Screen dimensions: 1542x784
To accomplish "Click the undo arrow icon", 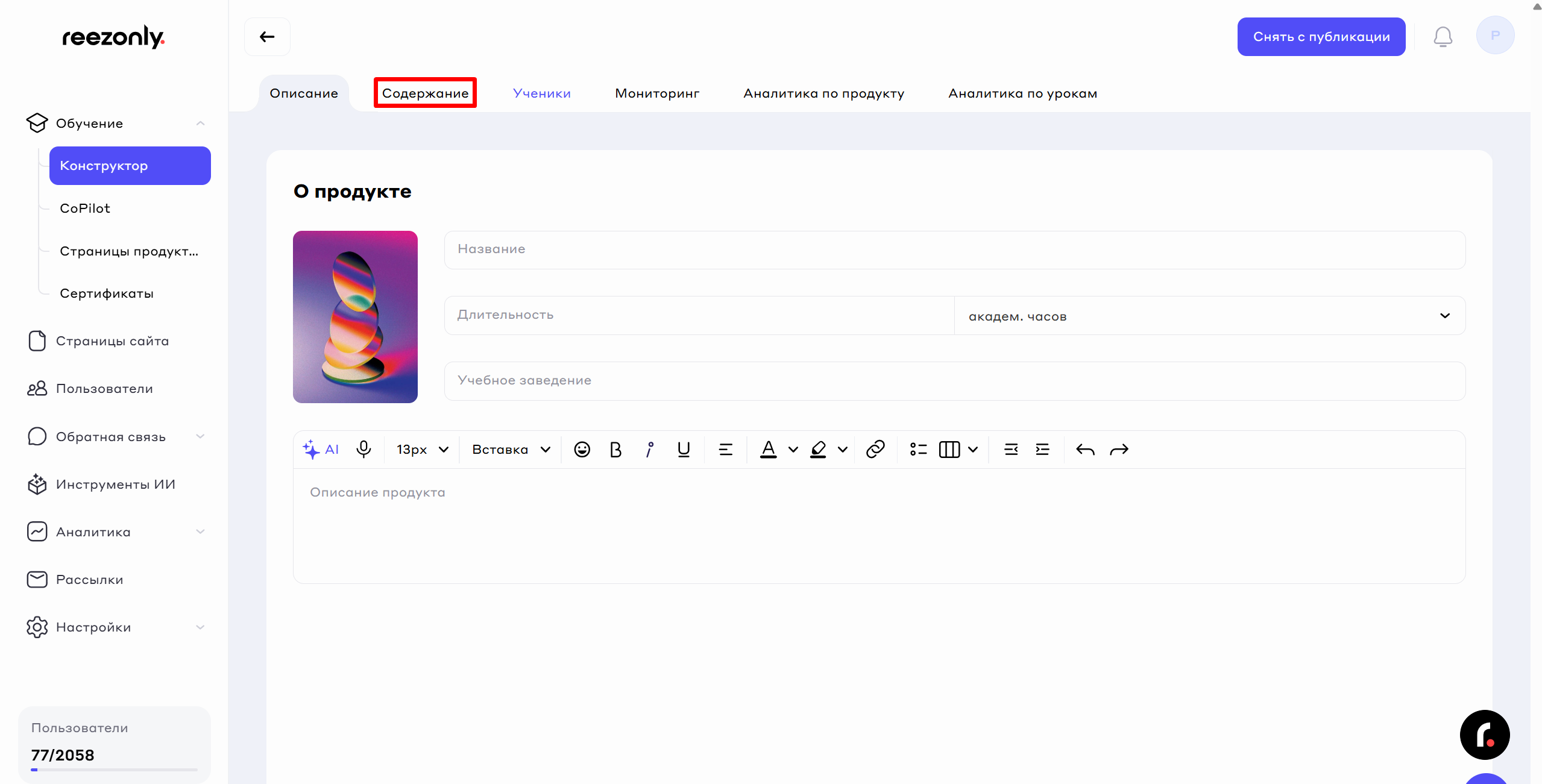I will [1085, 450].
